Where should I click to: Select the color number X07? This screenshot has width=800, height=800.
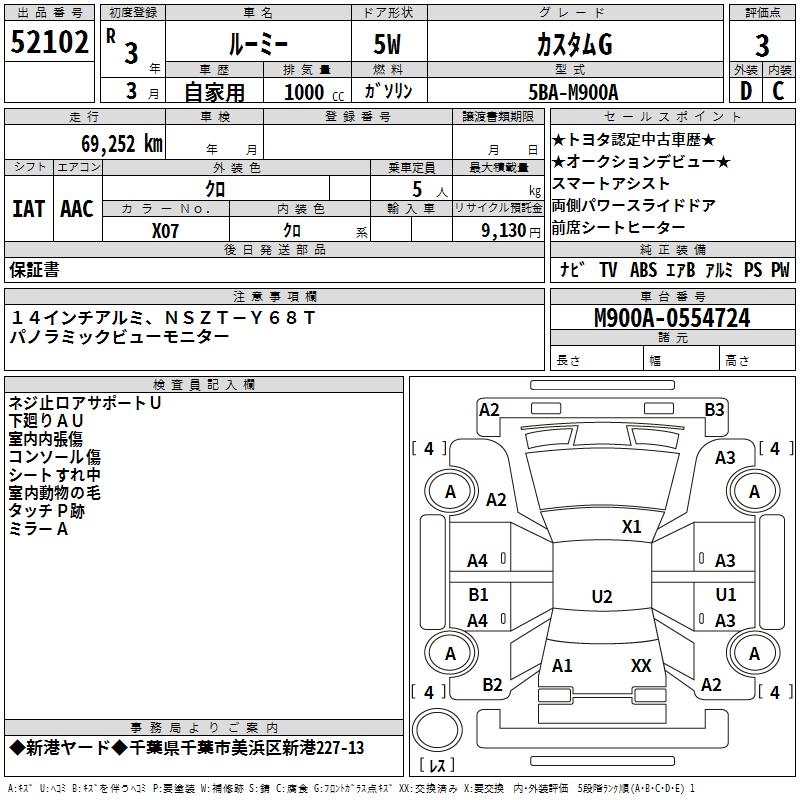coord(165,231)
